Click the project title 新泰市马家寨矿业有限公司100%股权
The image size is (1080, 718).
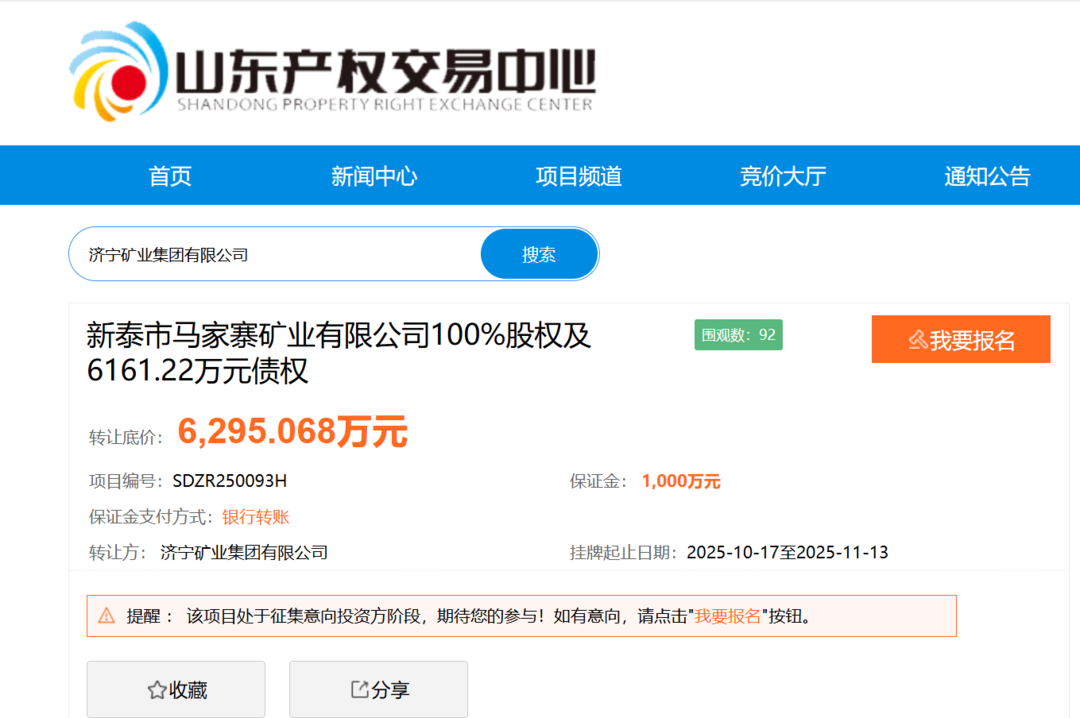(x=339, y=336)
